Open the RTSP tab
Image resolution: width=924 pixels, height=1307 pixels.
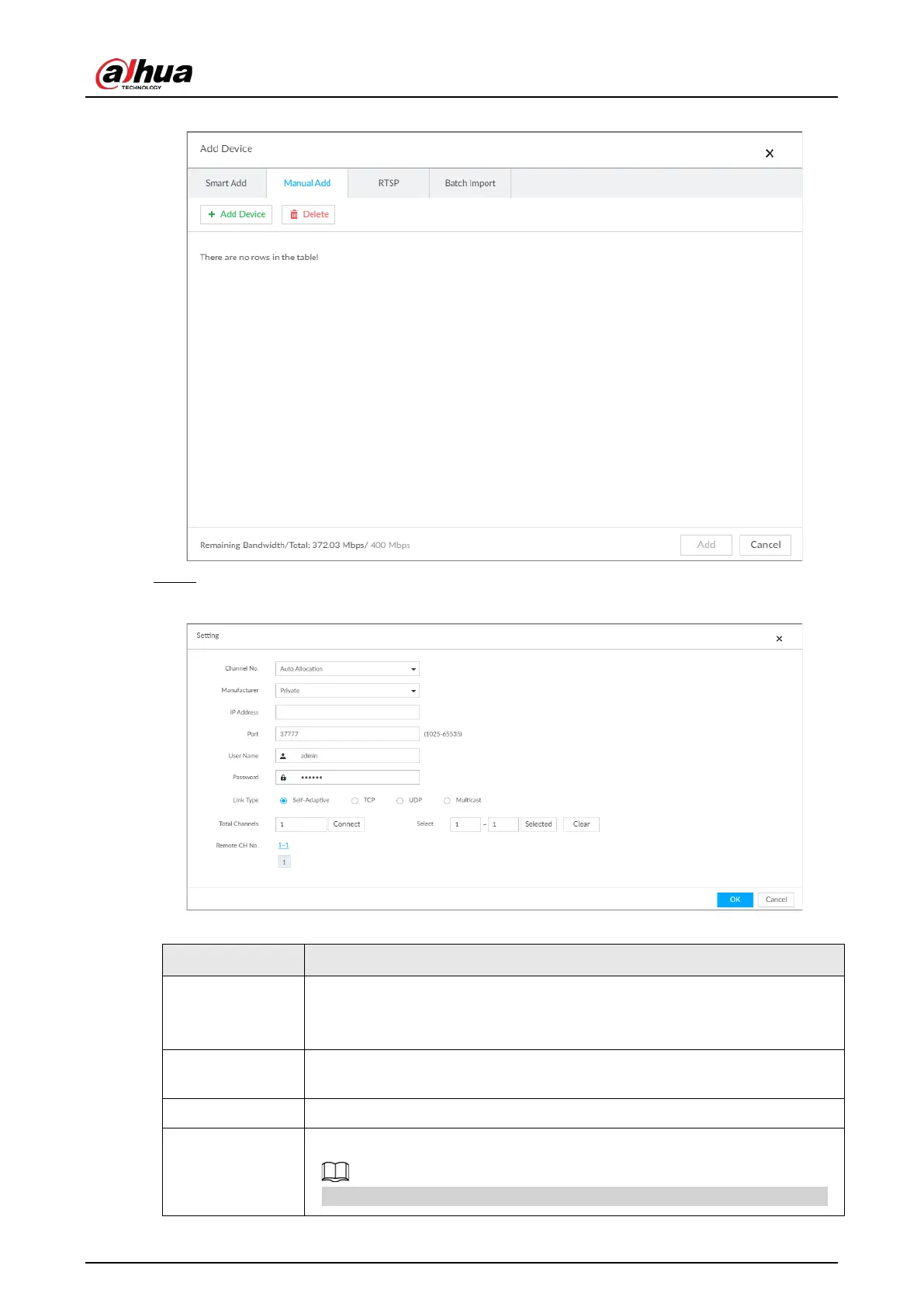pos(389,183)
